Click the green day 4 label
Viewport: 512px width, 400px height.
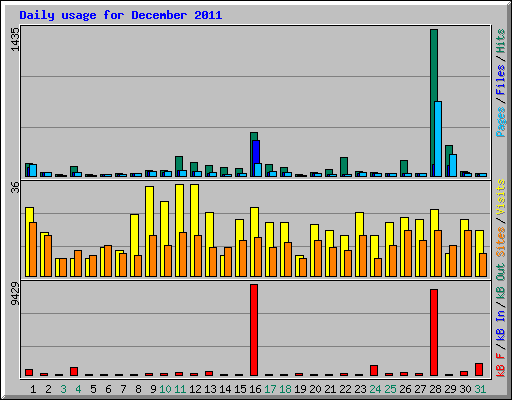(x=78, y=389)
